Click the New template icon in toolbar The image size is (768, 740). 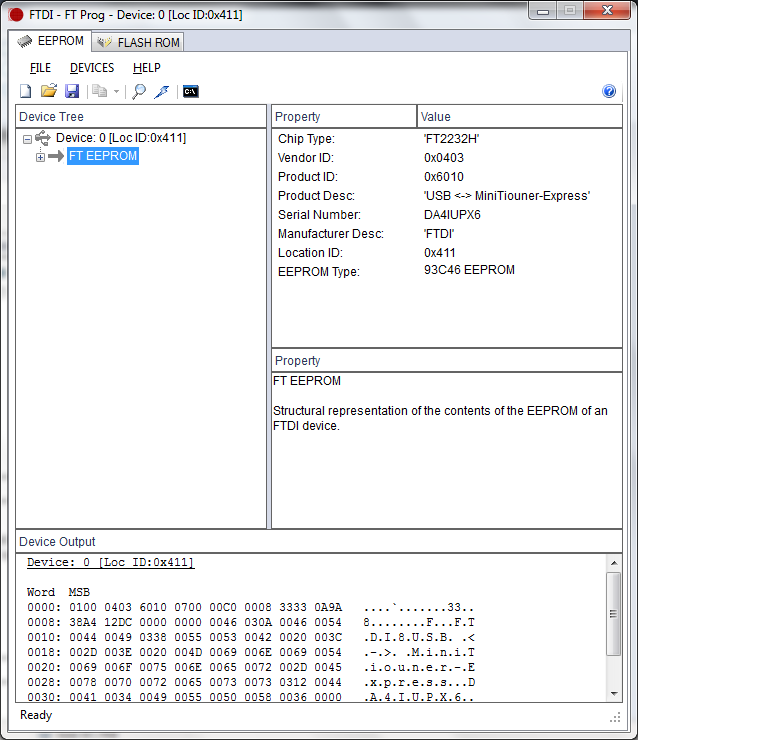[25, 91]
